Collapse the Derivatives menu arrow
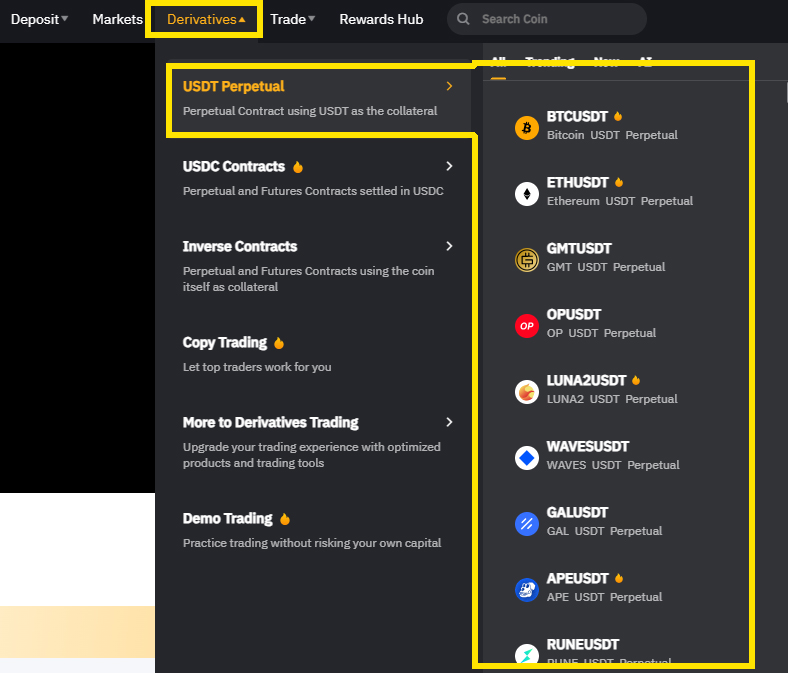 point(242,19)
